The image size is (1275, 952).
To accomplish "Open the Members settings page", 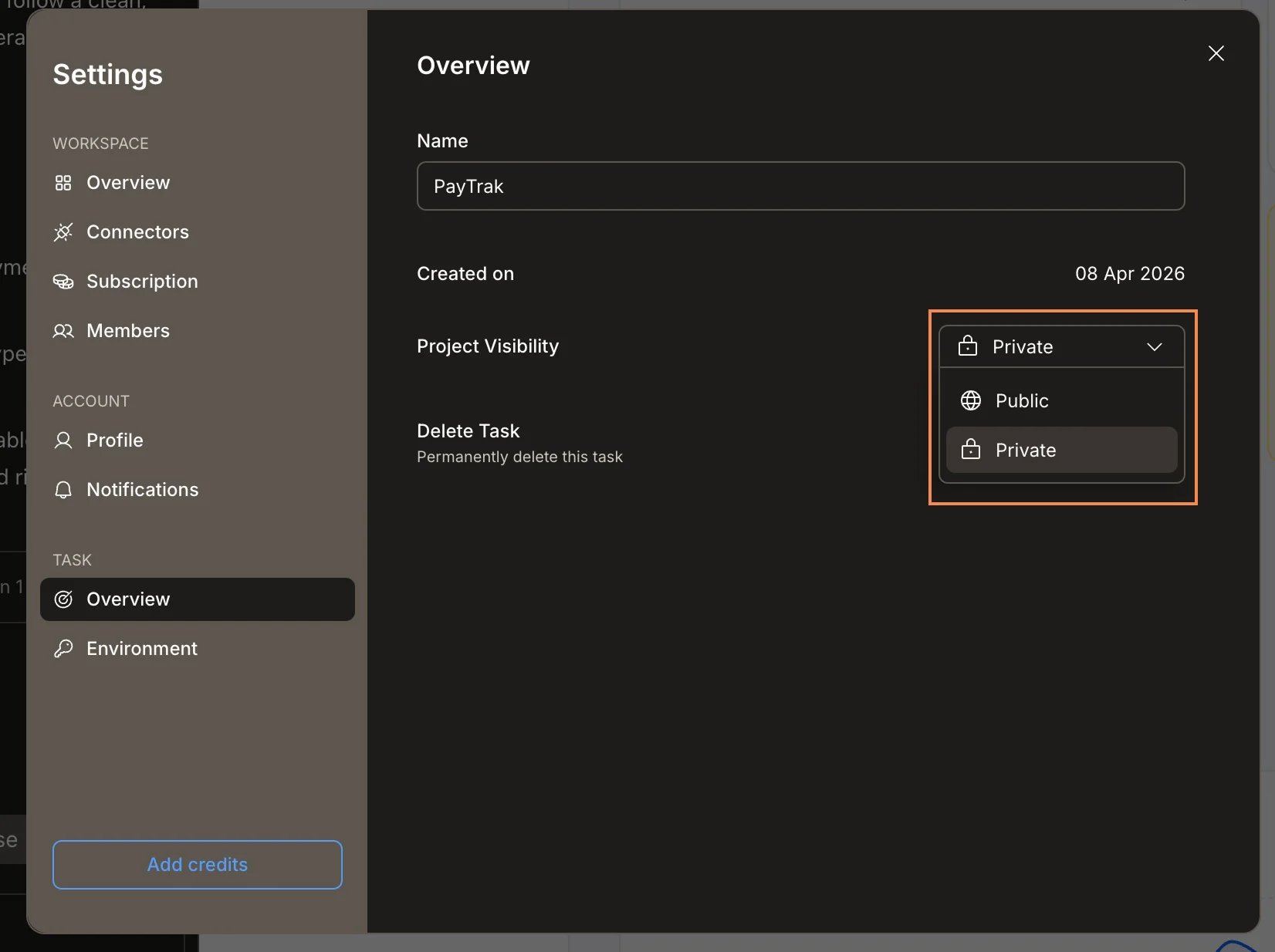I will pos(198,331).
